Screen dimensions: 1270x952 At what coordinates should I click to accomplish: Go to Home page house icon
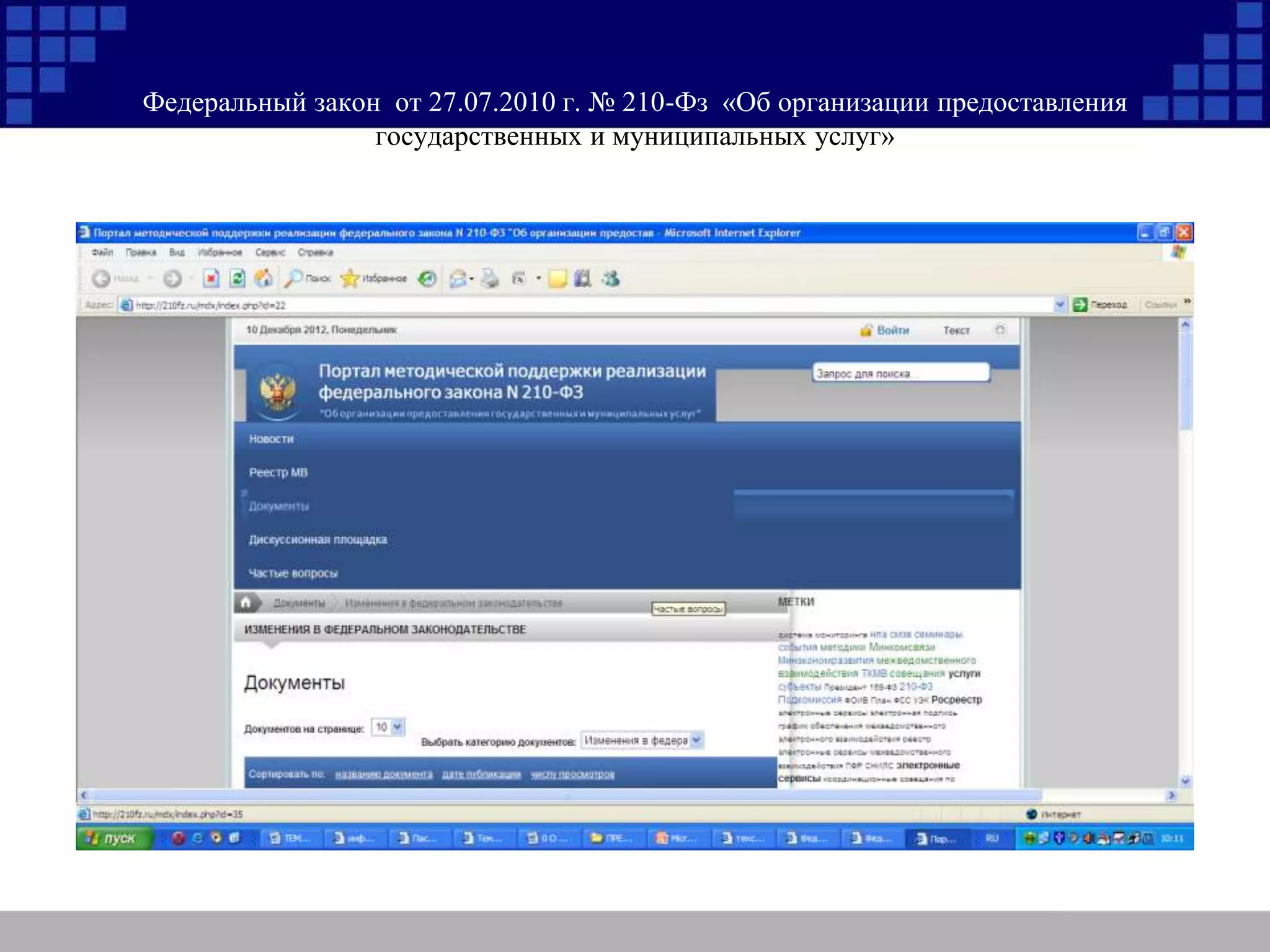pyautogui.click(x=264, y=278)
